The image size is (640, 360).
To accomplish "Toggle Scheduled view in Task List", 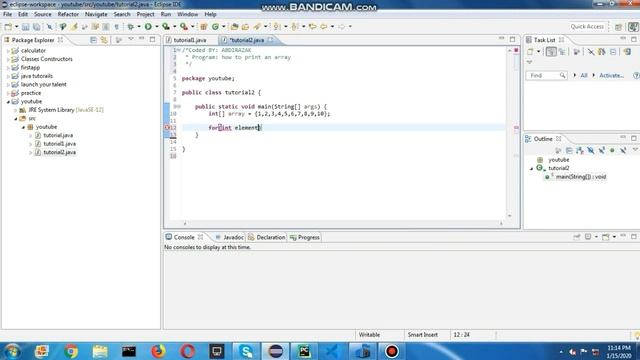I will 562,52.
